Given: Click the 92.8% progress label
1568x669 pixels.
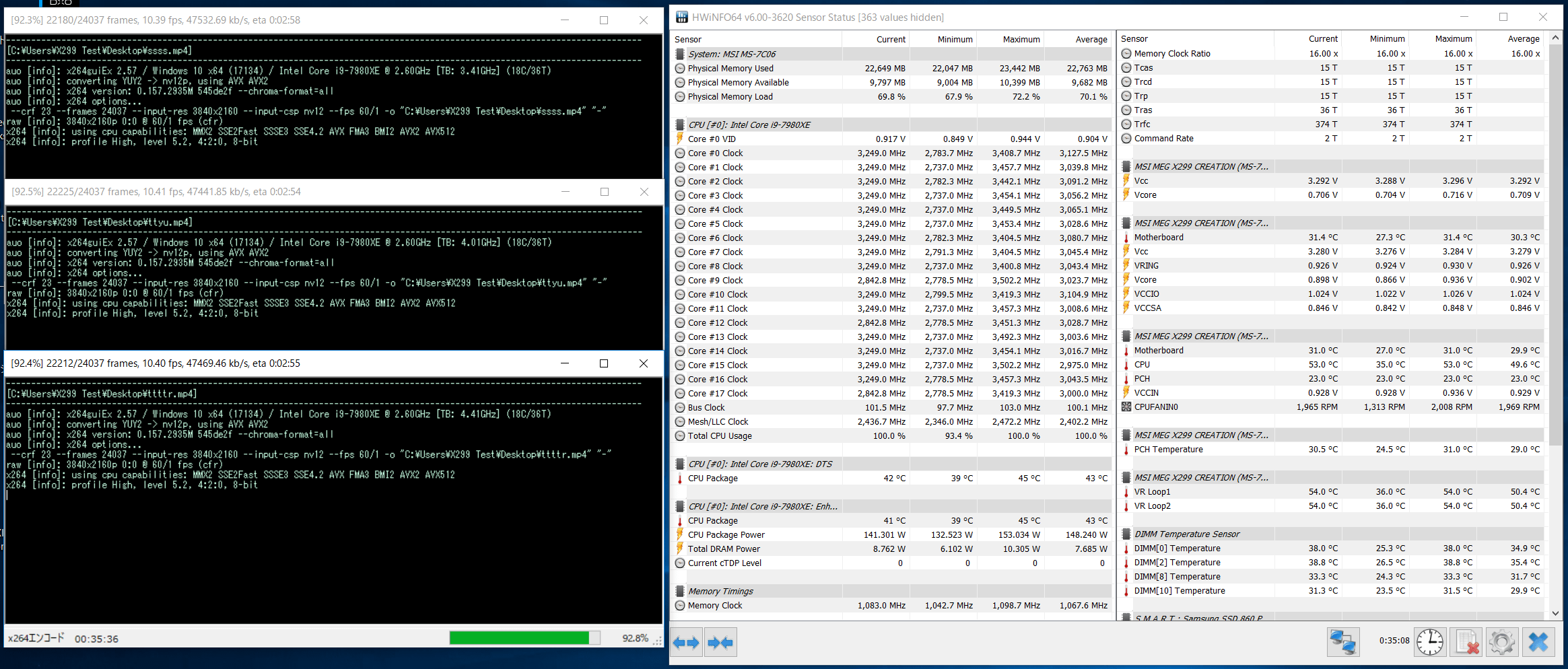Looking at the screenshot, I should 635,638.
